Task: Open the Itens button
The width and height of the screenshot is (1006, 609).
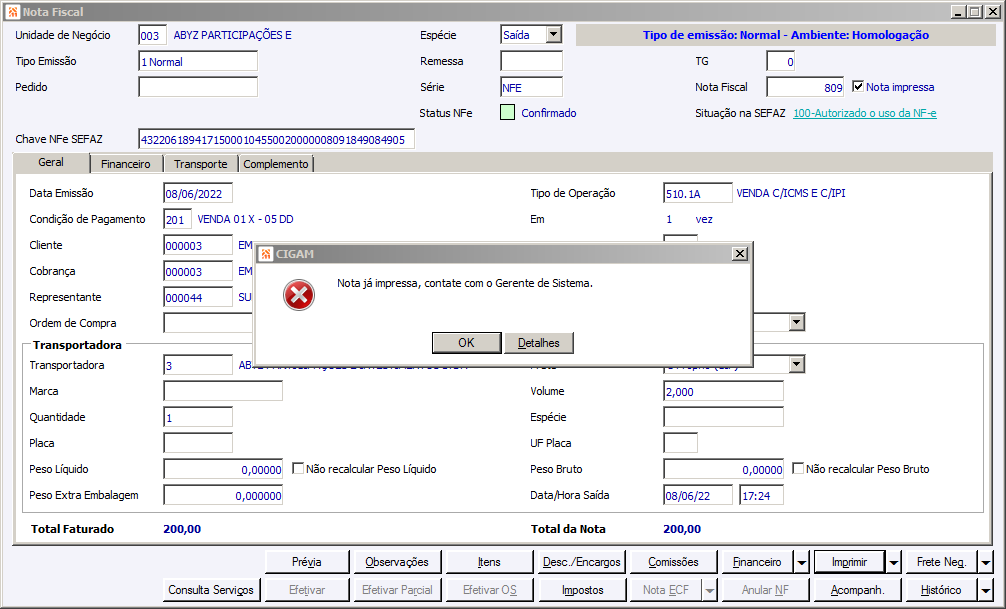Action: pos(489,562)
